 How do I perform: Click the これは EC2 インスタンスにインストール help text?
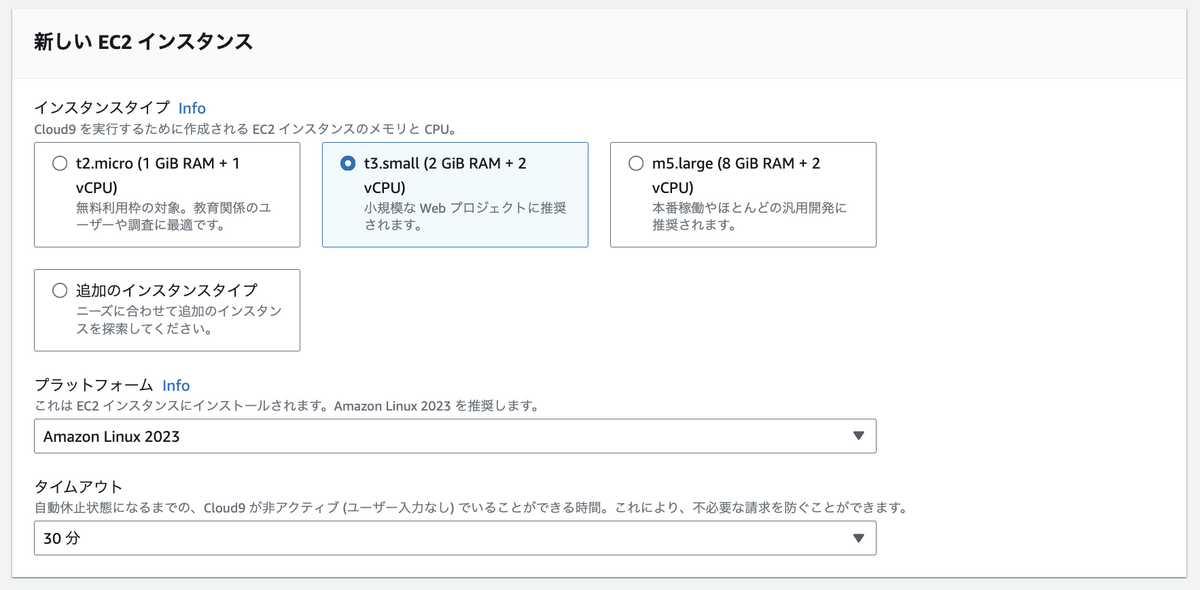(287, 406)
